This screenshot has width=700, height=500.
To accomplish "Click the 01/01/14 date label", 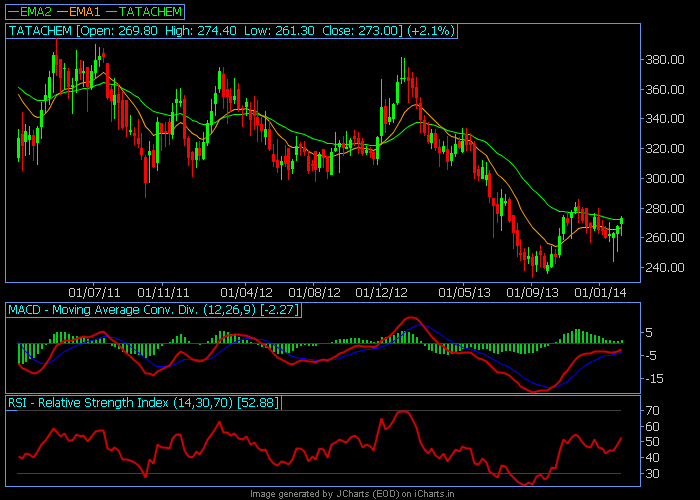I will 600,293.
